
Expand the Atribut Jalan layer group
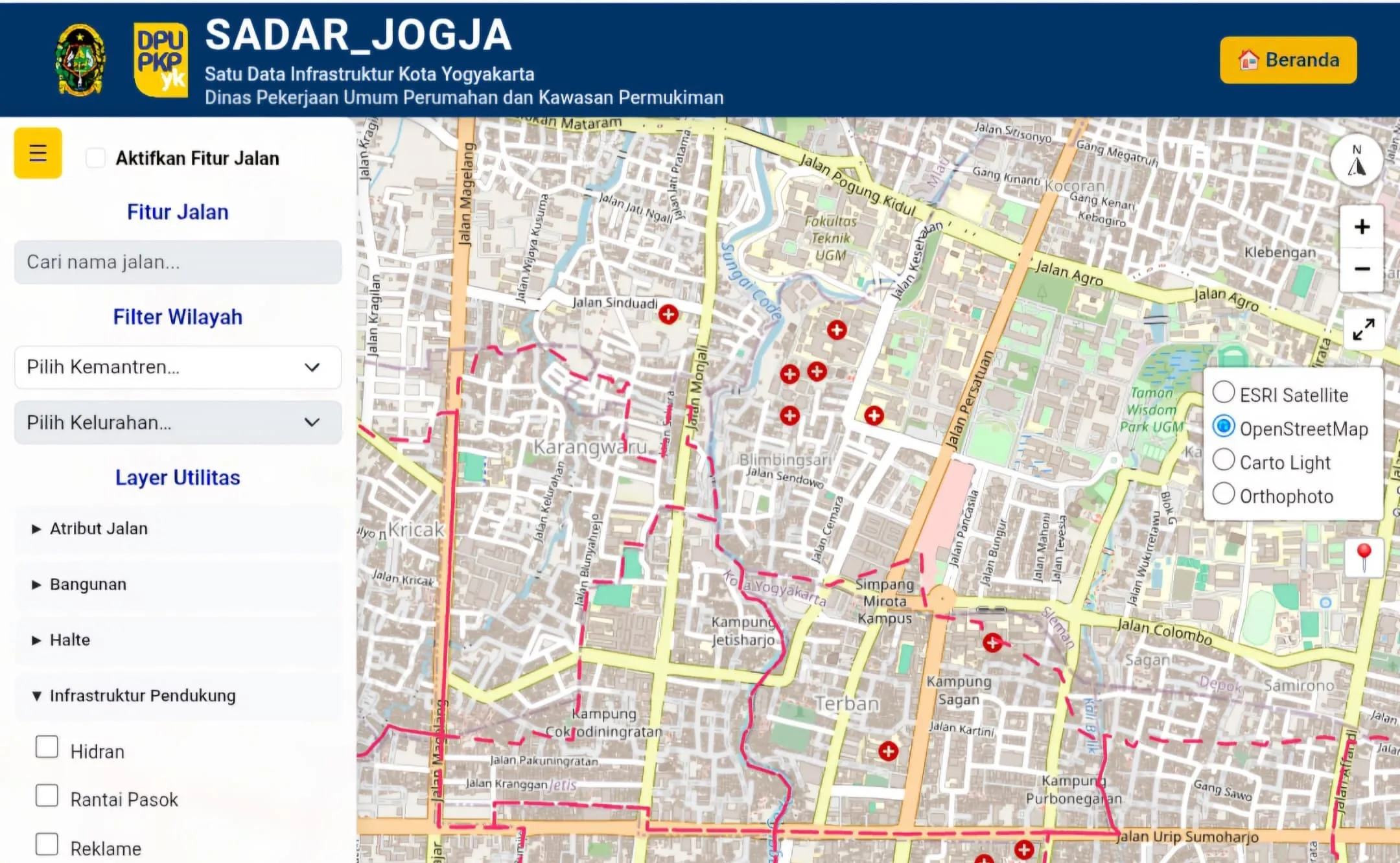99,529
